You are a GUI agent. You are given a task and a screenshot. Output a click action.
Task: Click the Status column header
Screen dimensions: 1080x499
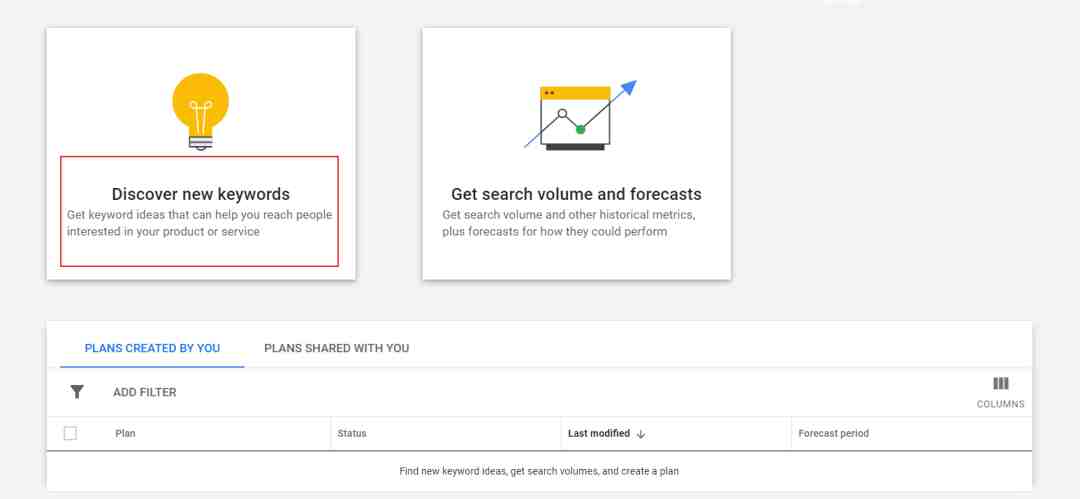pyautogui.click(x=352, y=434)
